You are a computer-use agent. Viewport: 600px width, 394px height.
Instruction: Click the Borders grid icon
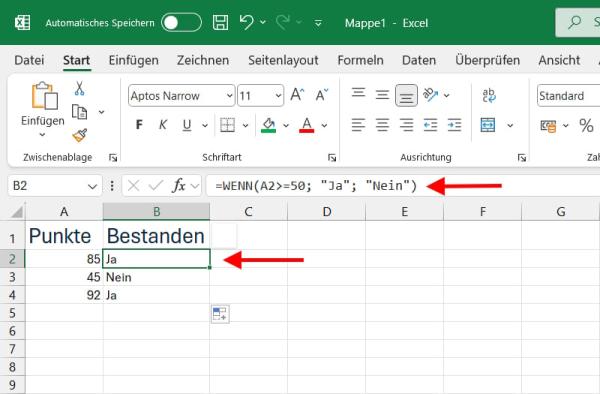tap(227, 125)
